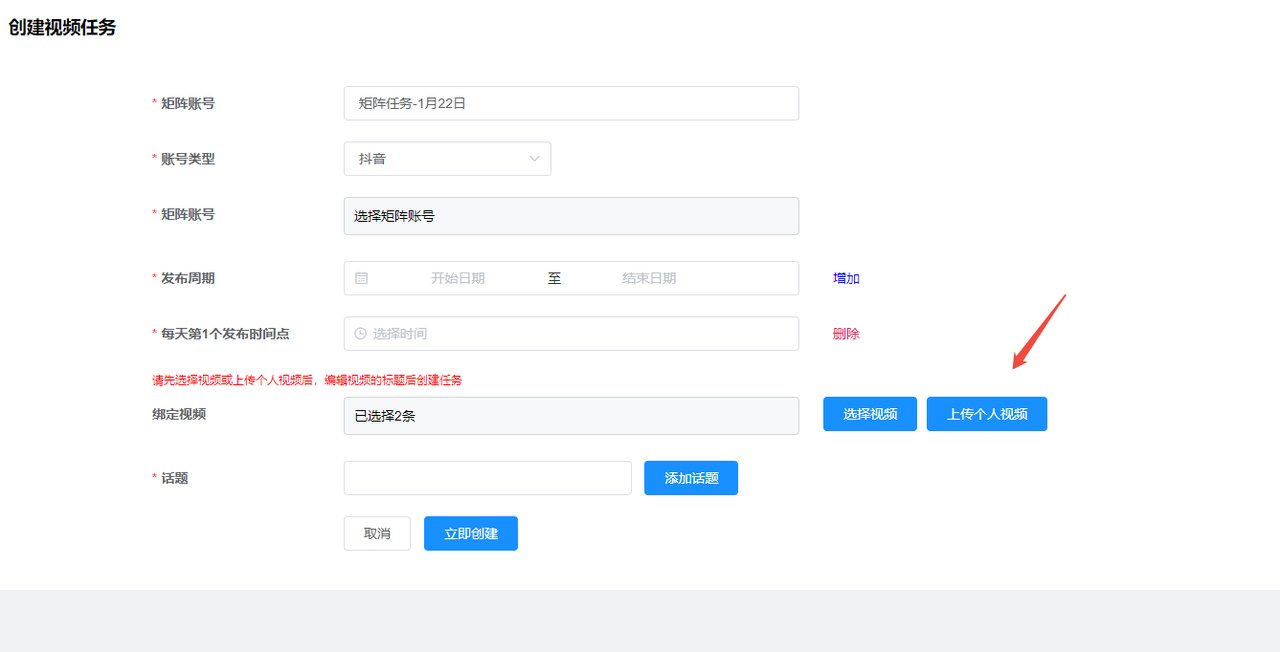Click the 已选择2条 bound video field
This screenshot has height=652, width=1280.
(570, 416)
